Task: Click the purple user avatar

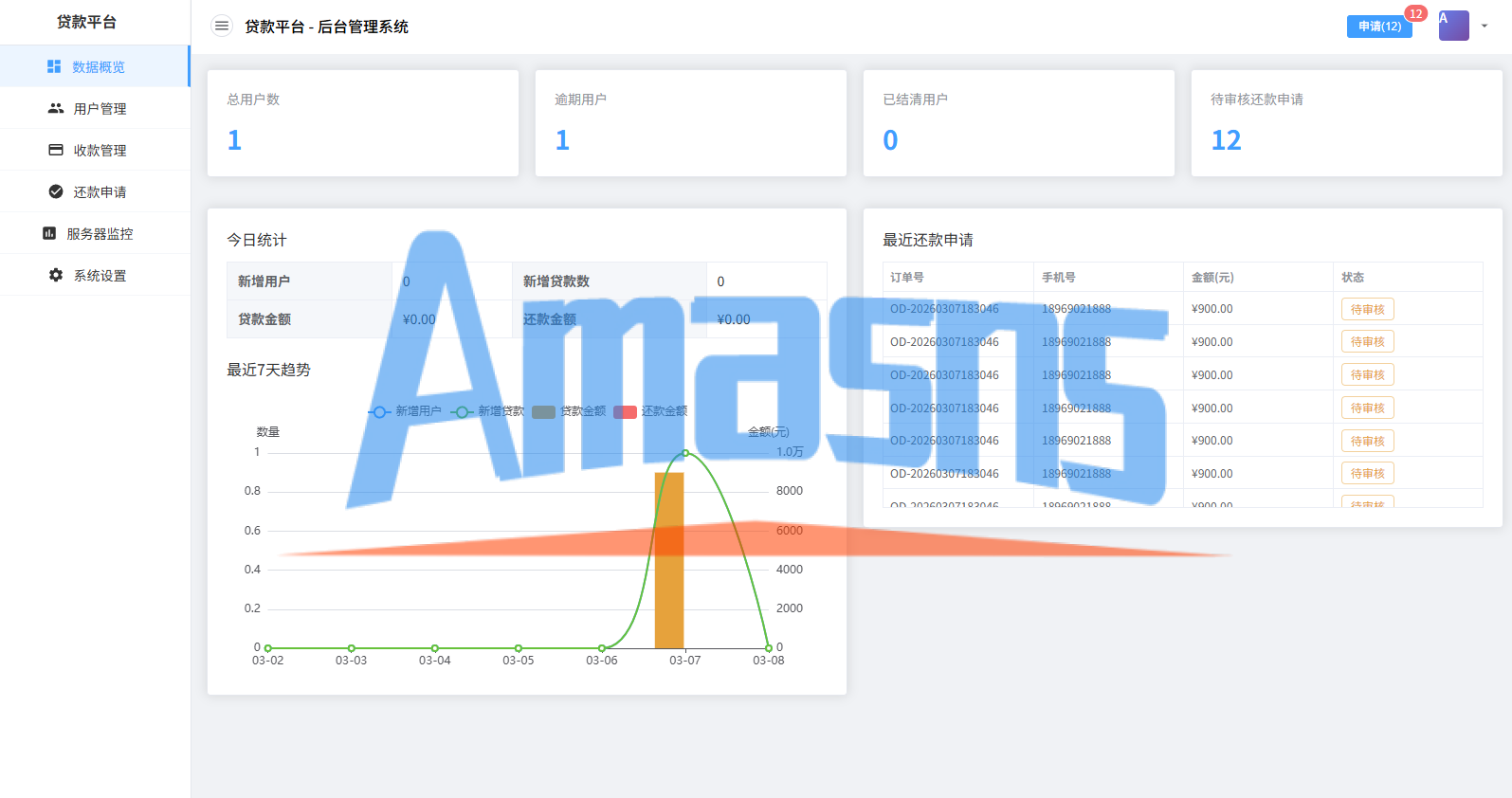Action: [x=1453, y=26]
